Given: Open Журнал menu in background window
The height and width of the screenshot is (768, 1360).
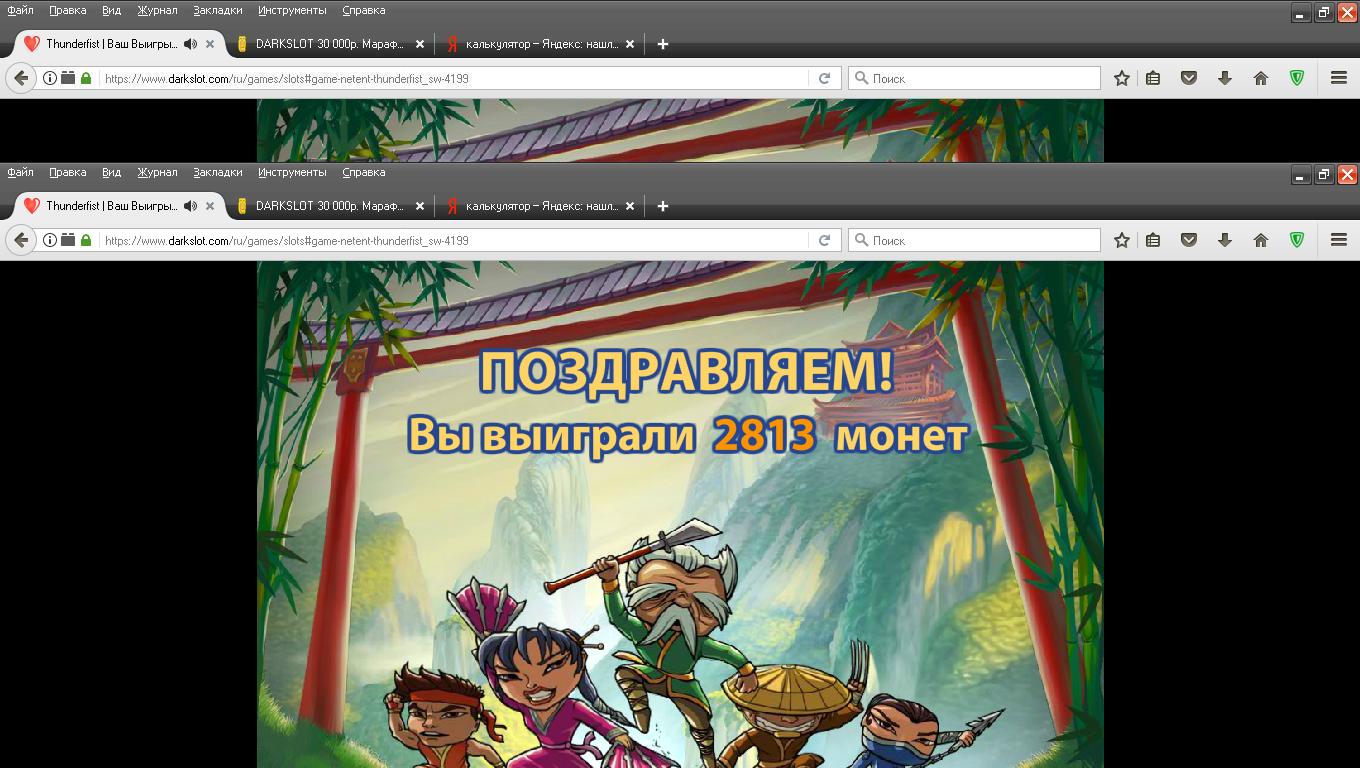Looking at the screenshot, I should (x=157, y=10).
